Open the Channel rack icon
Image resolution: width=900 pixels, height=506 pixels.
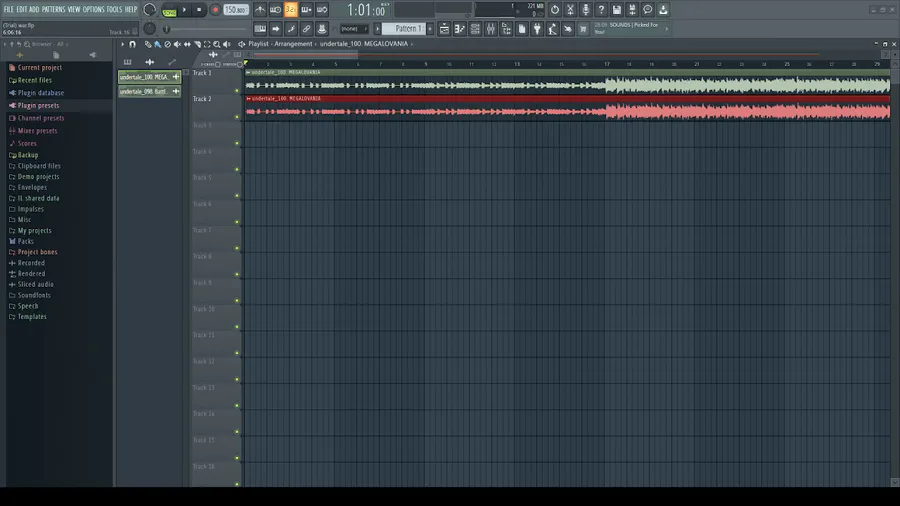tap(475, 29)
